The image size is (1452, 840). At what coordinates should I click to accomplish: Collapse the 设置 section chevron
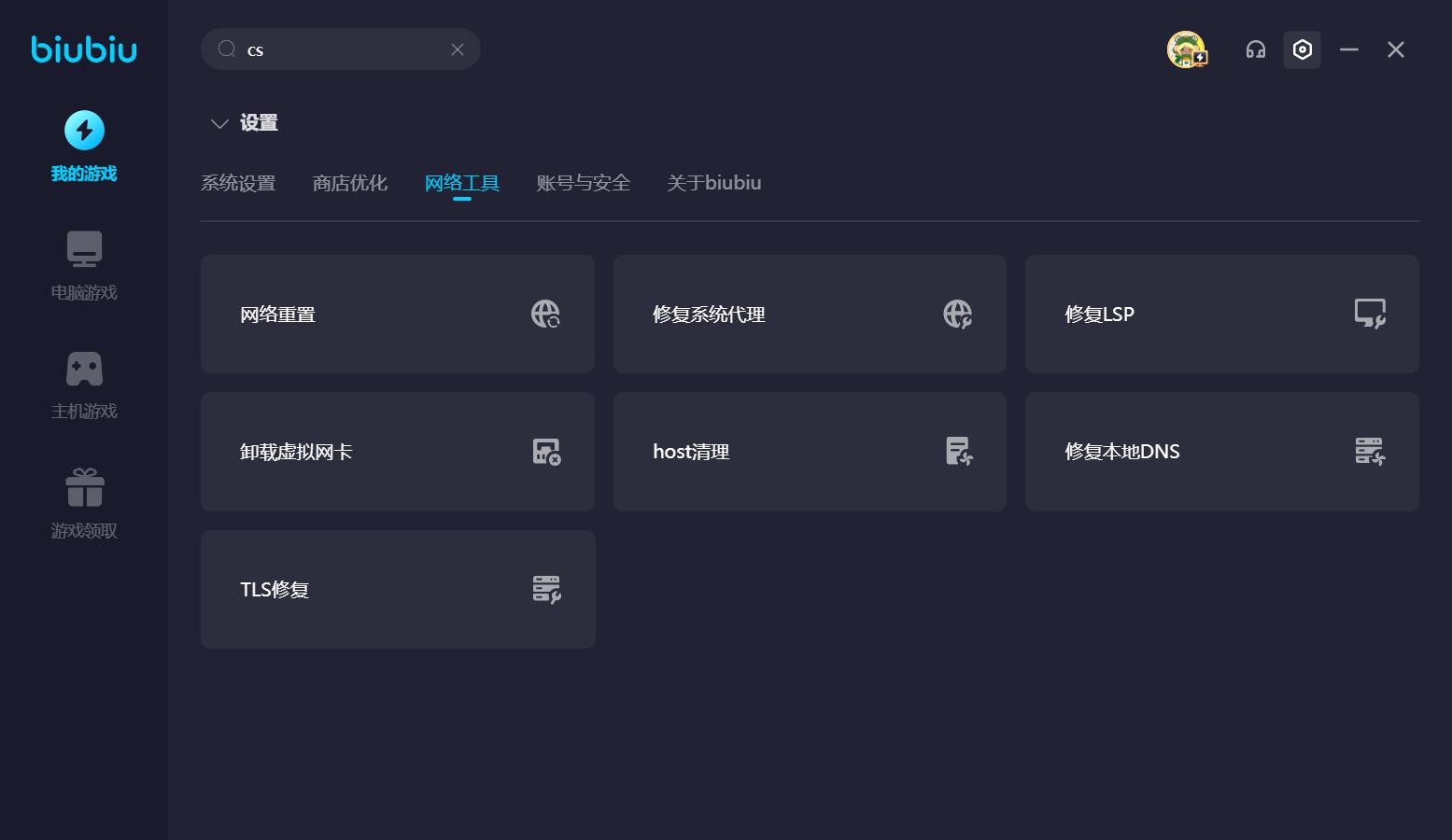click(x=219, y=123)
